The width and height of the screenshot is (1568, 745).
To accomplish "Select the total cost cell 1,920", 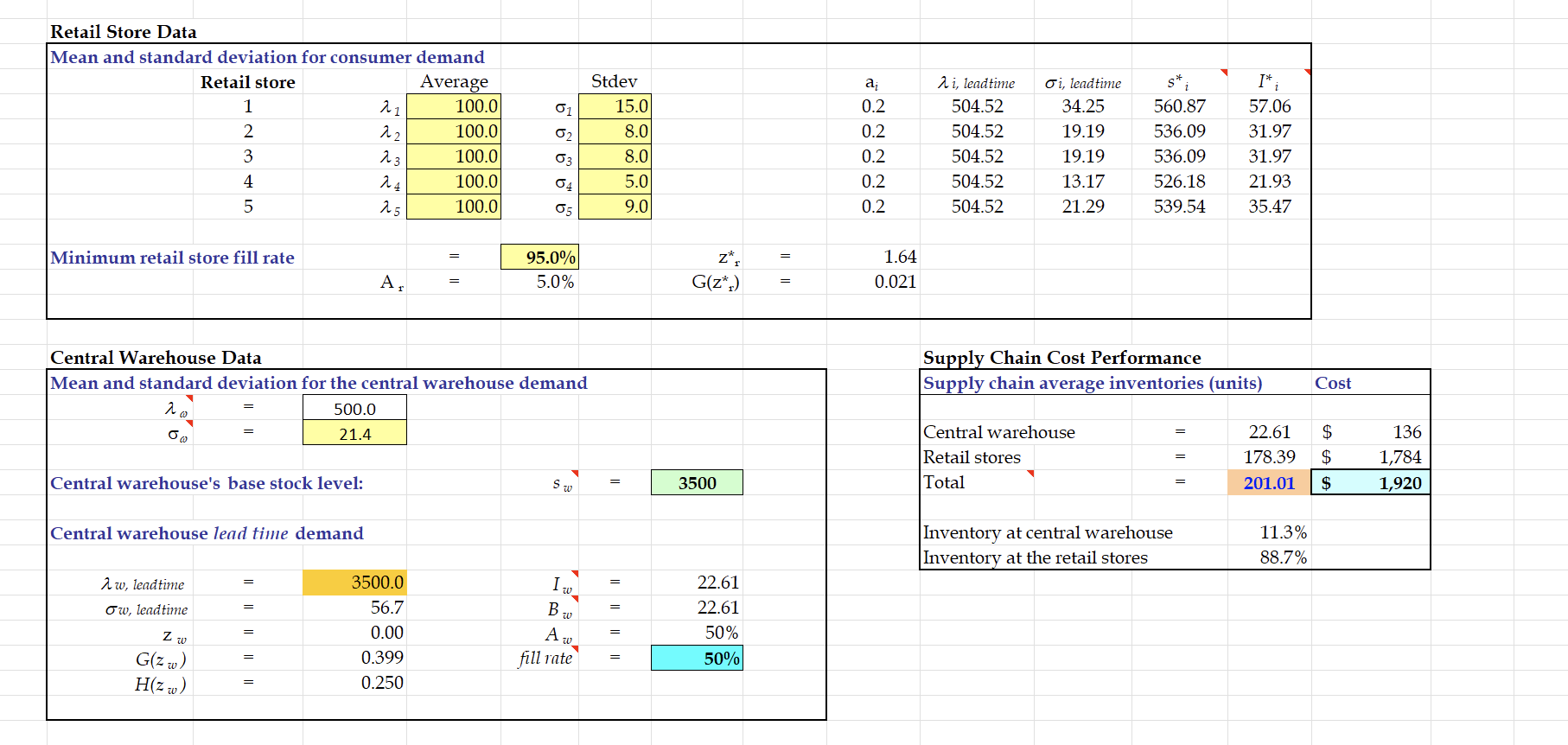I will pyautogui.click(x=1371, y=482).
